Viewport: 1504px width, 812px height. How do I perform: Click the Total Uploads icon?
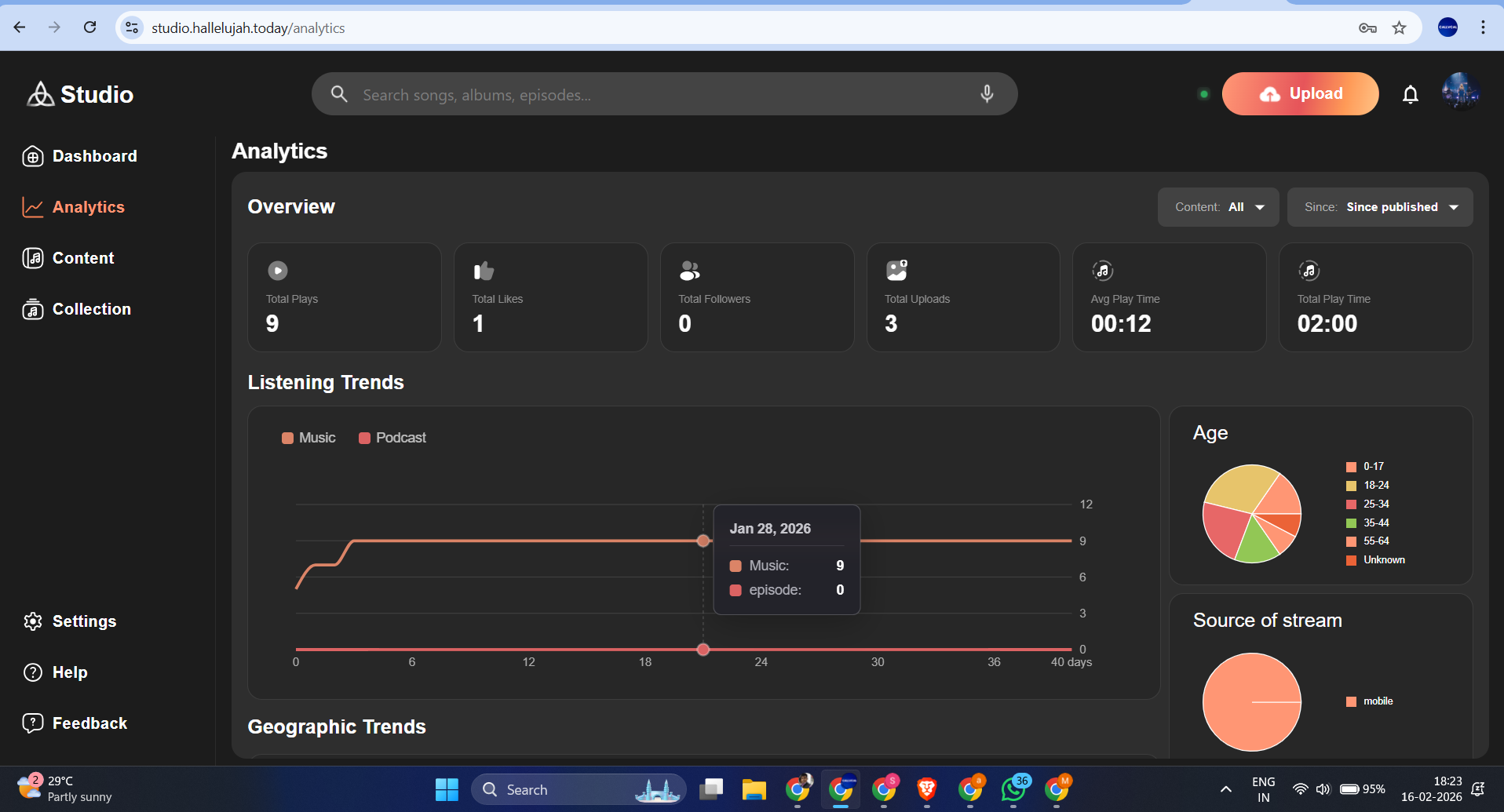[896, 271]
